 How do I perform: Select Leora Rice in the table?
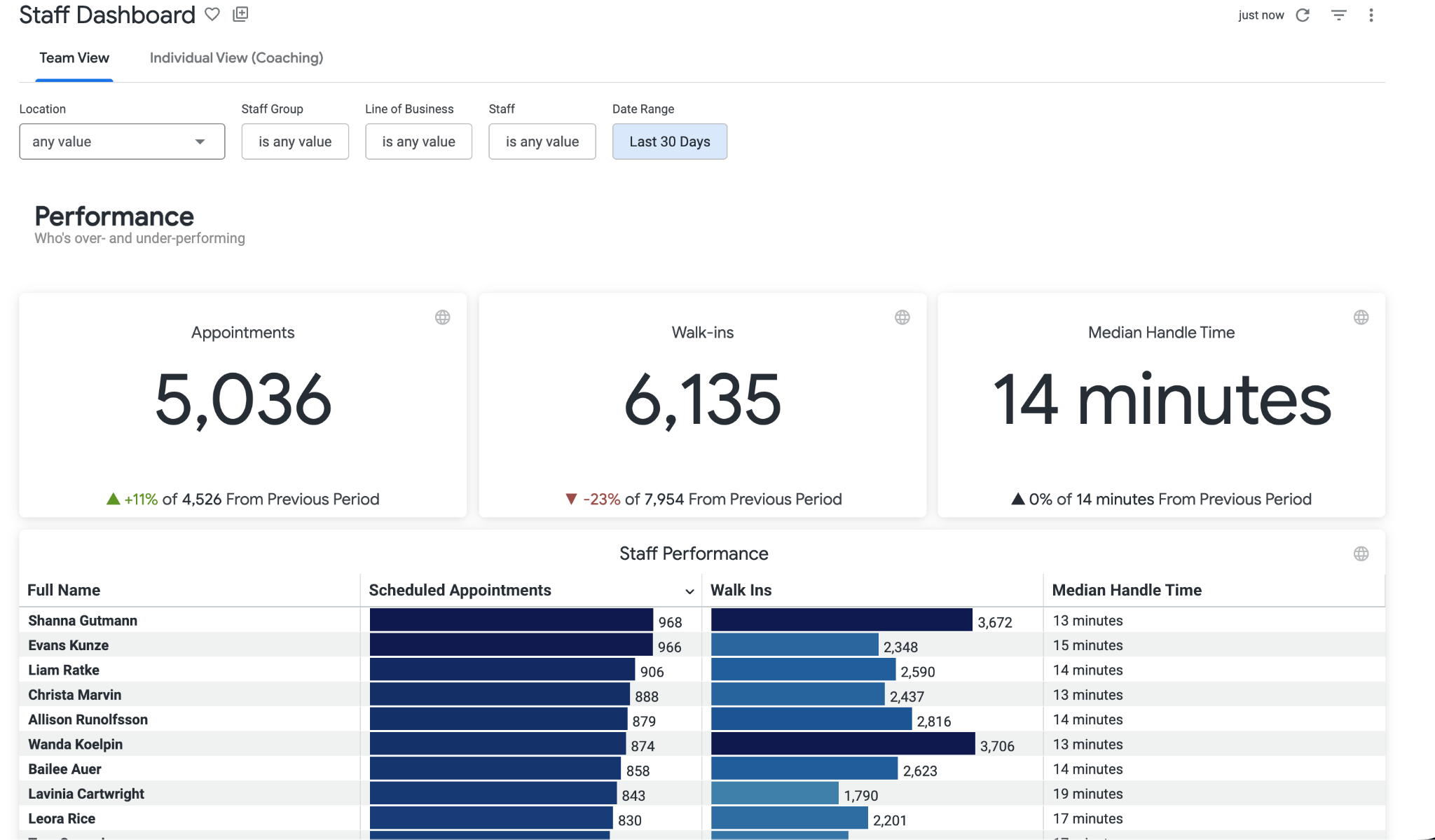(x=62, y=819)
